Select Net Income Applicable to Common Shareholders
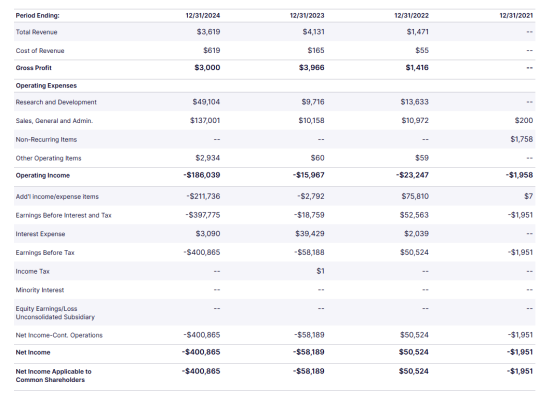This screenshot has width=553, height=396. [53, 376]
